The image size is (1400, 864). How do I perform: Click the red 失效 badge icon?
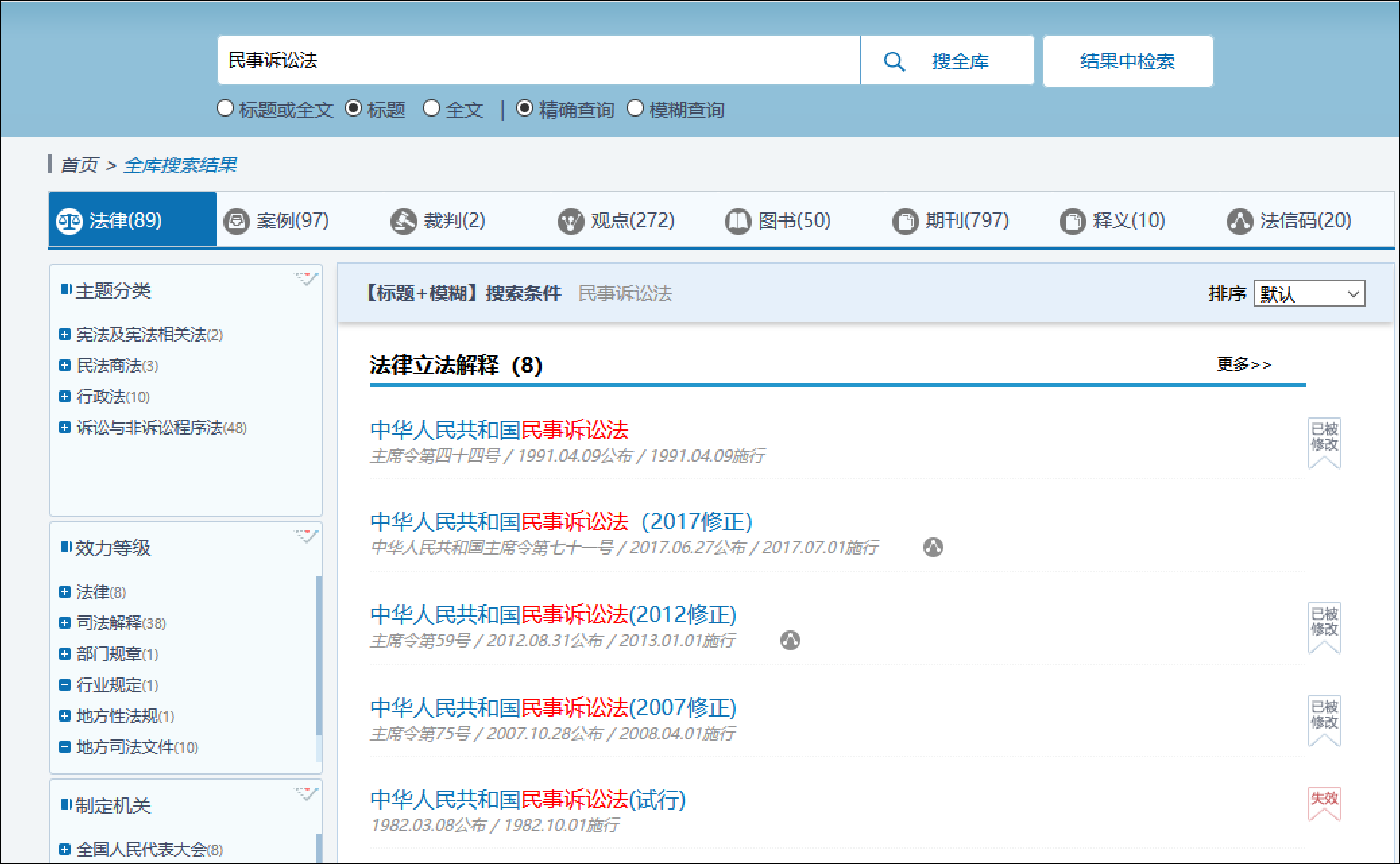[x=1324, y=803]
